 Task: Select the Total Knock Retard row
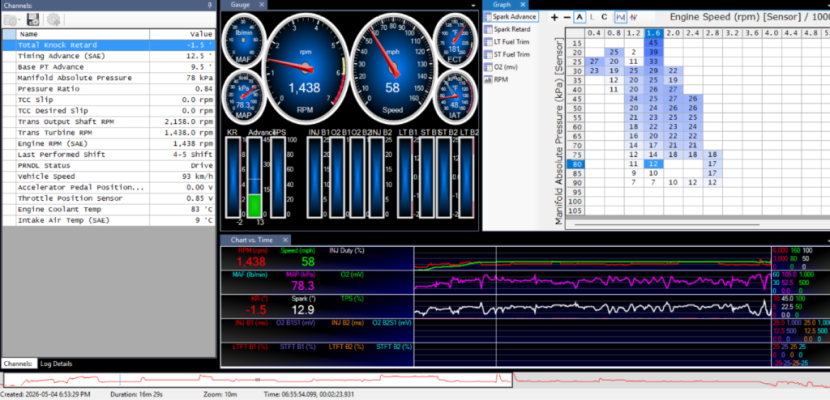pyautogui.click(x=109, y=45)
